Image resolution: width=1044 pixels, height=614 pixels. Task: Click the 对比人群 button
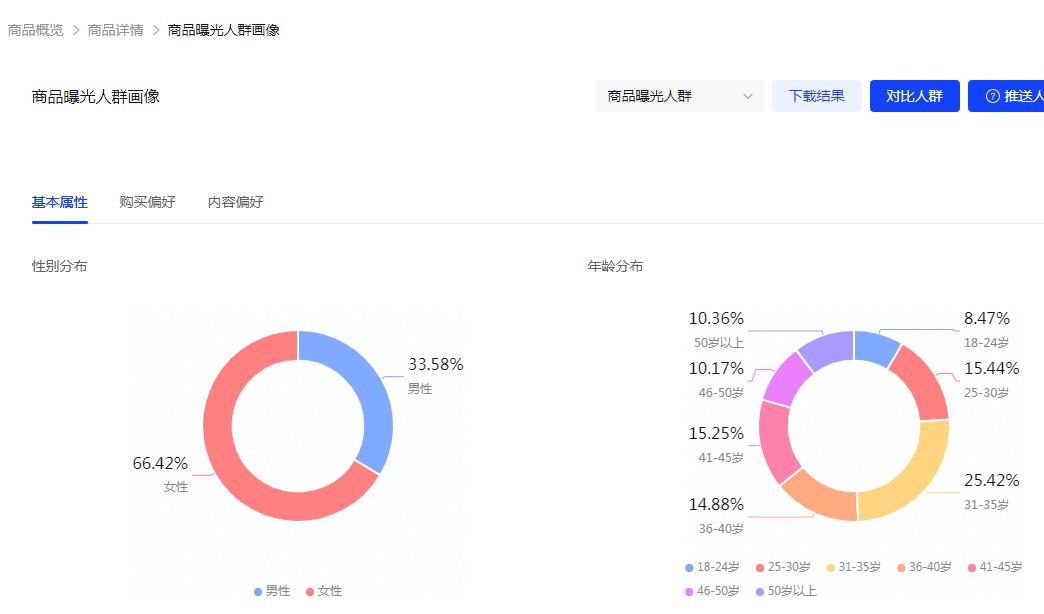[914, 95]
